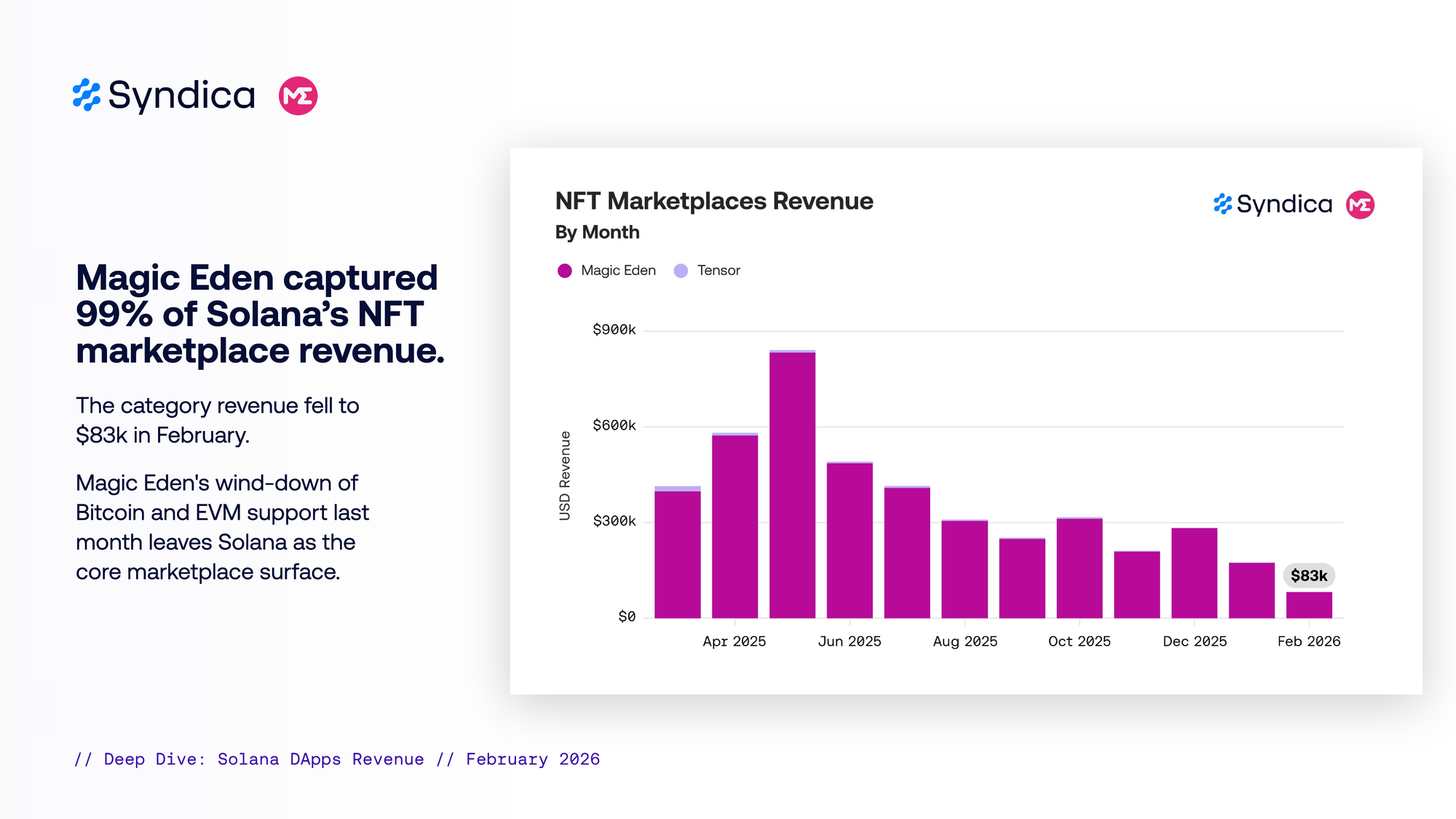The height and width of the screenshot is (819, 1456).
Task: Click the Syndica logo at top left
Action: pyautogui.click(x=164, y=95)
